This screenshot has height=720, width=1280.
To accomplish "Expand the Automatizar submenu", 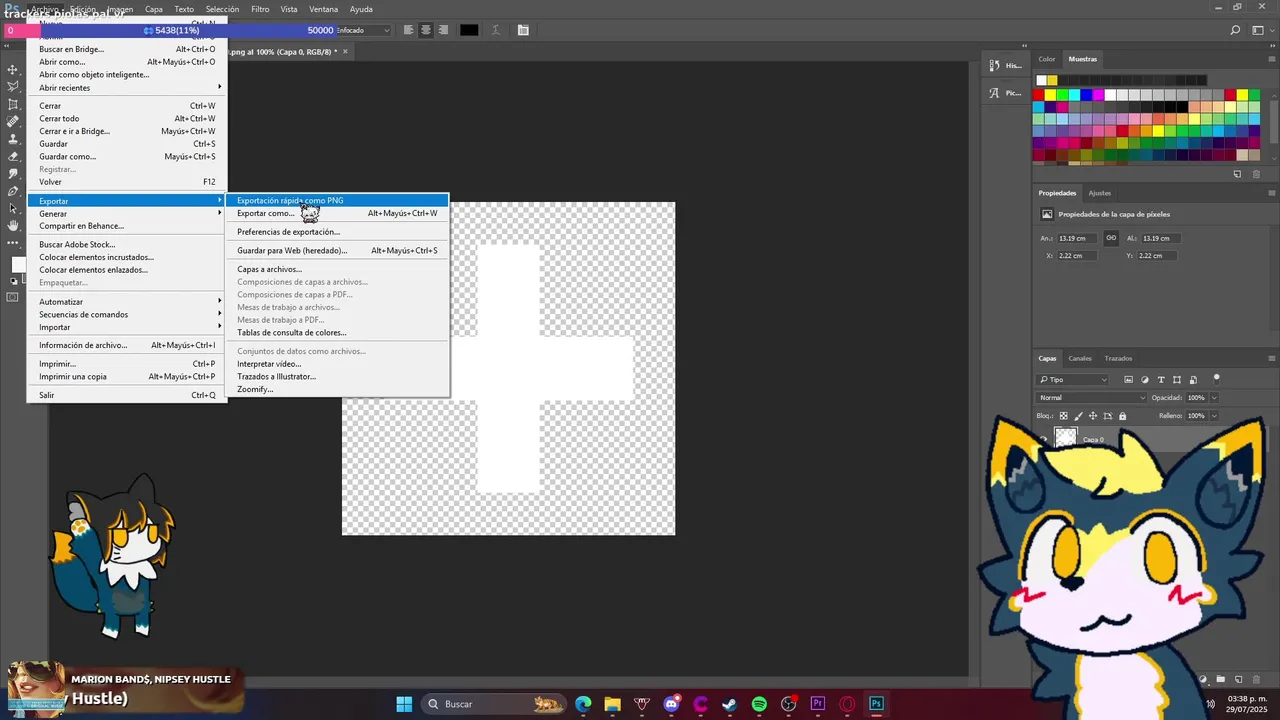I will pyautogui.click(x=128, y=301).
